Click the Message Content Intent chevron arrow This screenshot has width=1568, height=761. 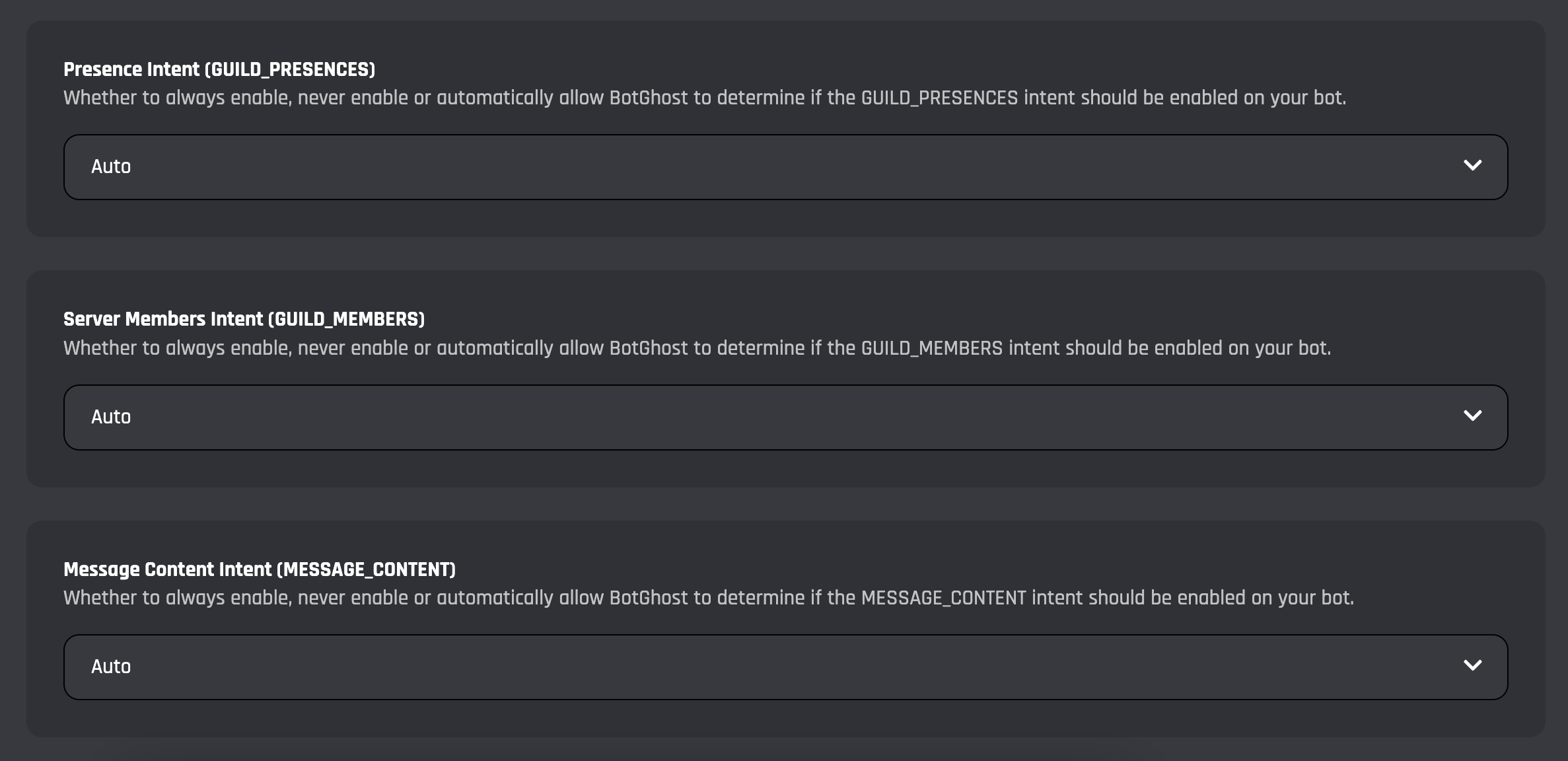[1472, 665]
